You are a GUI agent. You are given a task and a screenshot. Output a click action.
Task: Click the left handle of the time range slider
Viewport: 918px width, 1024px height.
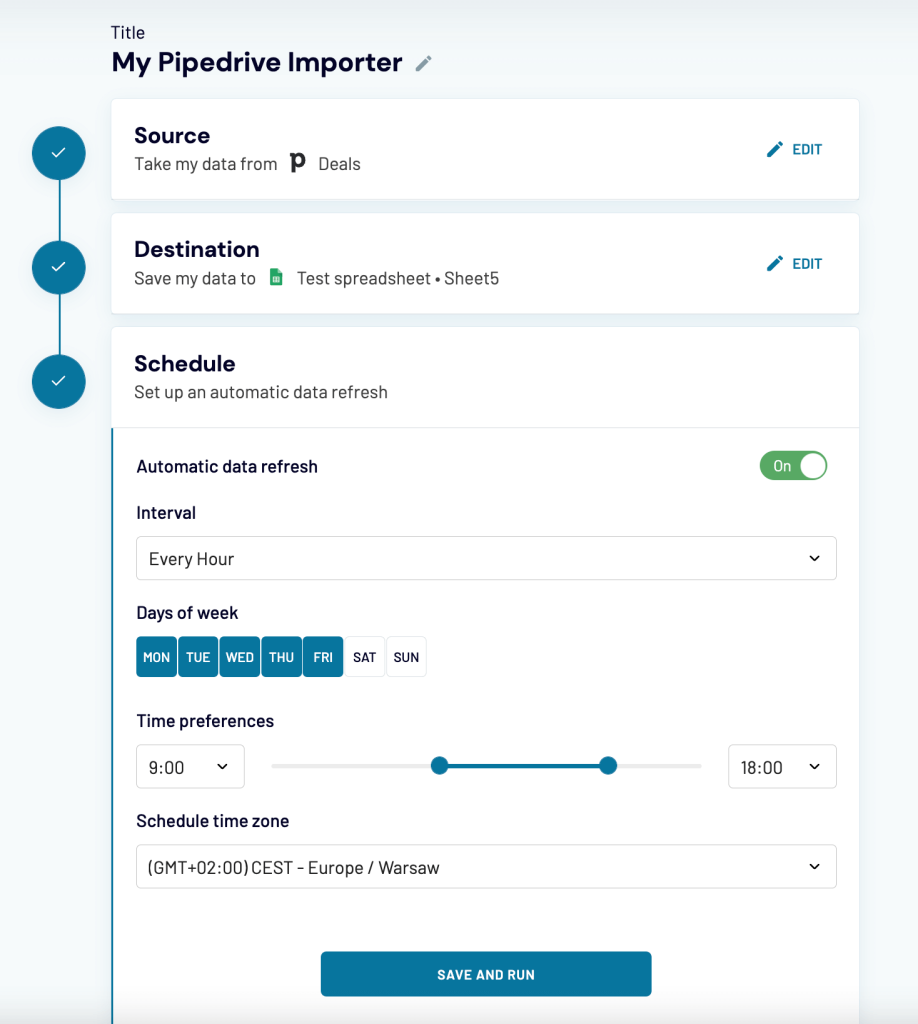click(x=439, y=765)
